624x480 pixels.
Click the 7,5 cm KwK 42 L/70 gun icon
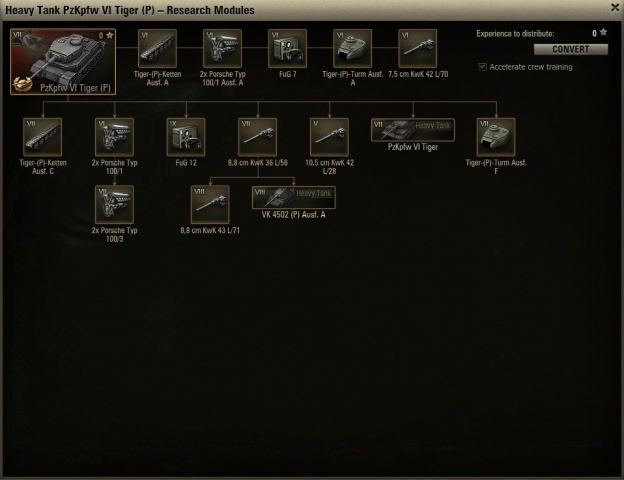pos(417,48)
